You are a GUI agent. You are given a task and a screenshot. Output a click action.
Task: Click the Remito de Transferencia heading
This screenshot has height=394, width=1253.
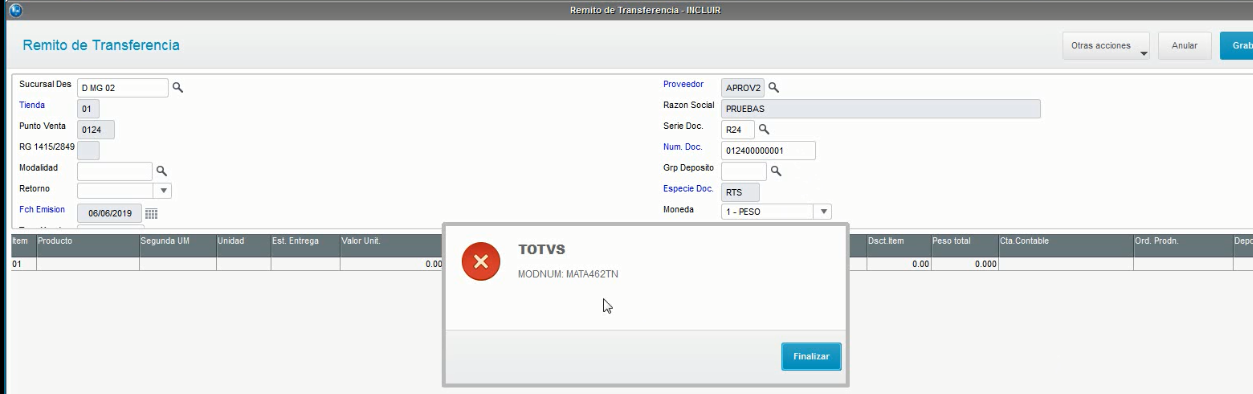coord(101,46)
